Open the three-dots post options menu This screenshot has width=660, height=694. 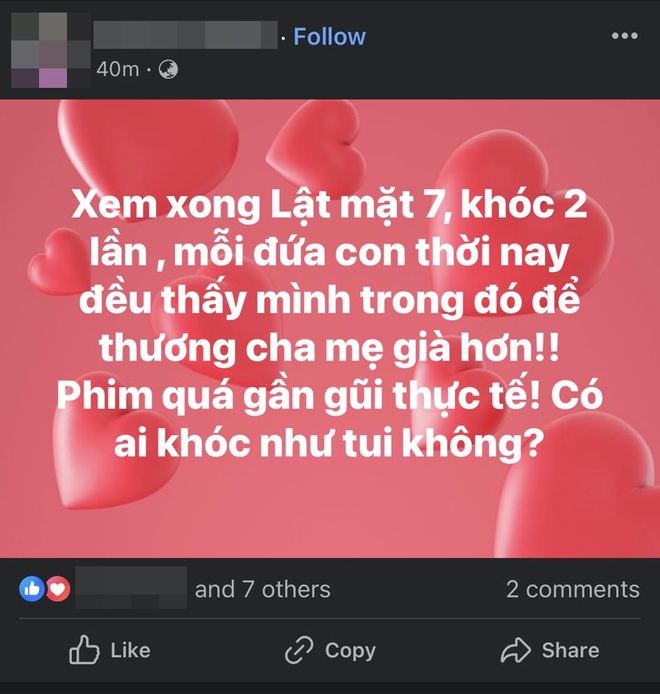625,36
